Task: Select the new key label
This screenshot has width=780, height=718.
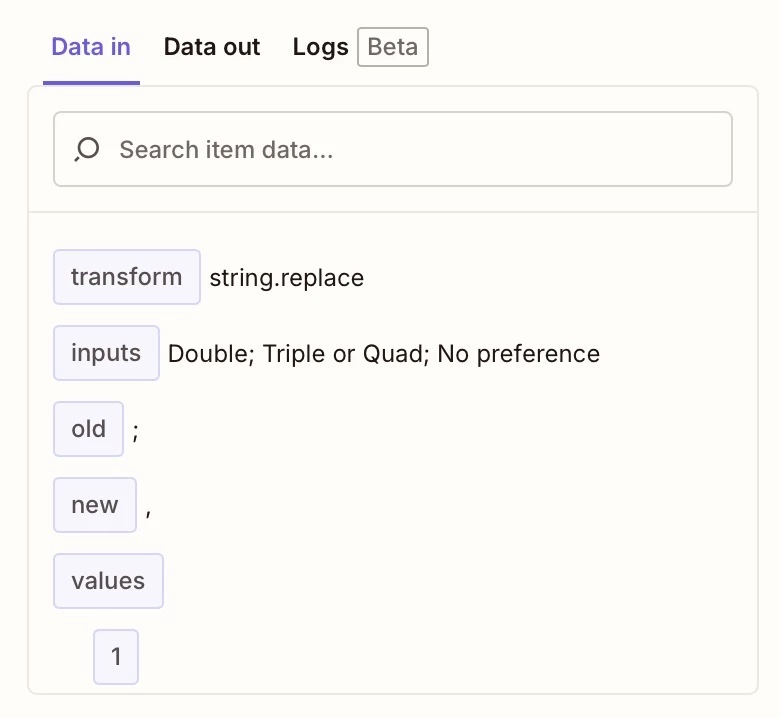Action: coord(95,505)
